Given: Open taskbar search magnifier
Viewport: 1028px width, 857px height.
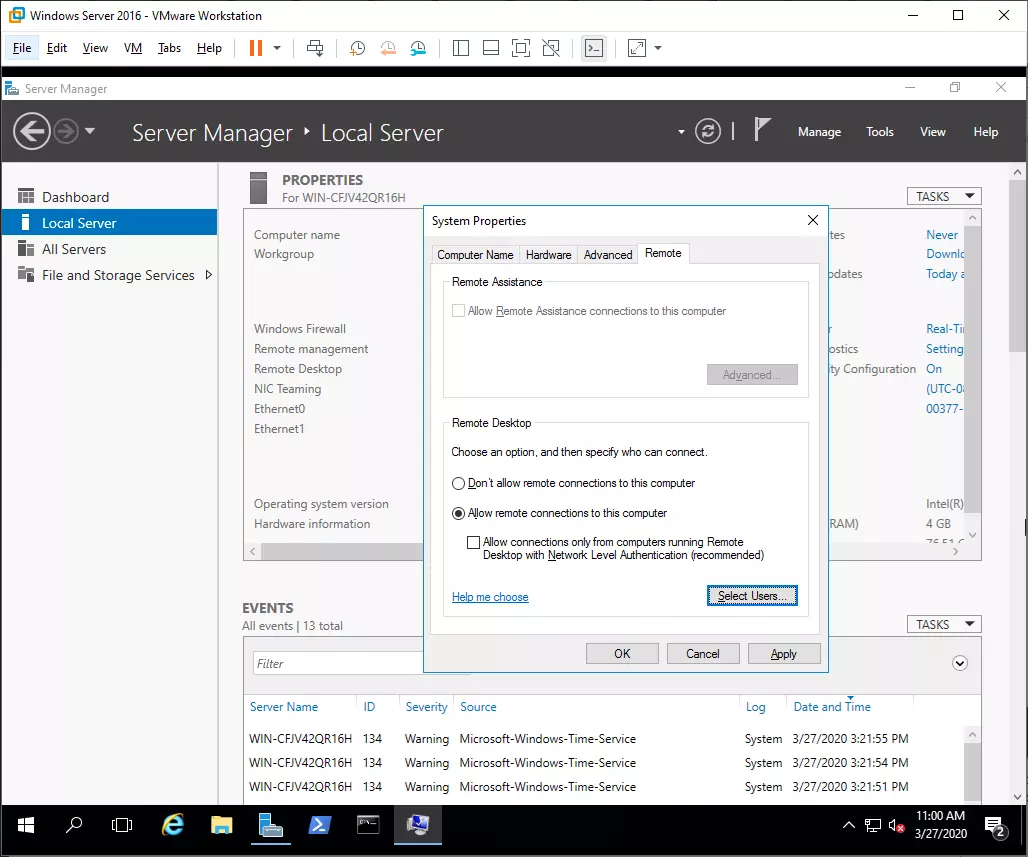Looking at the screenshot, I should [x=74, y=825].
